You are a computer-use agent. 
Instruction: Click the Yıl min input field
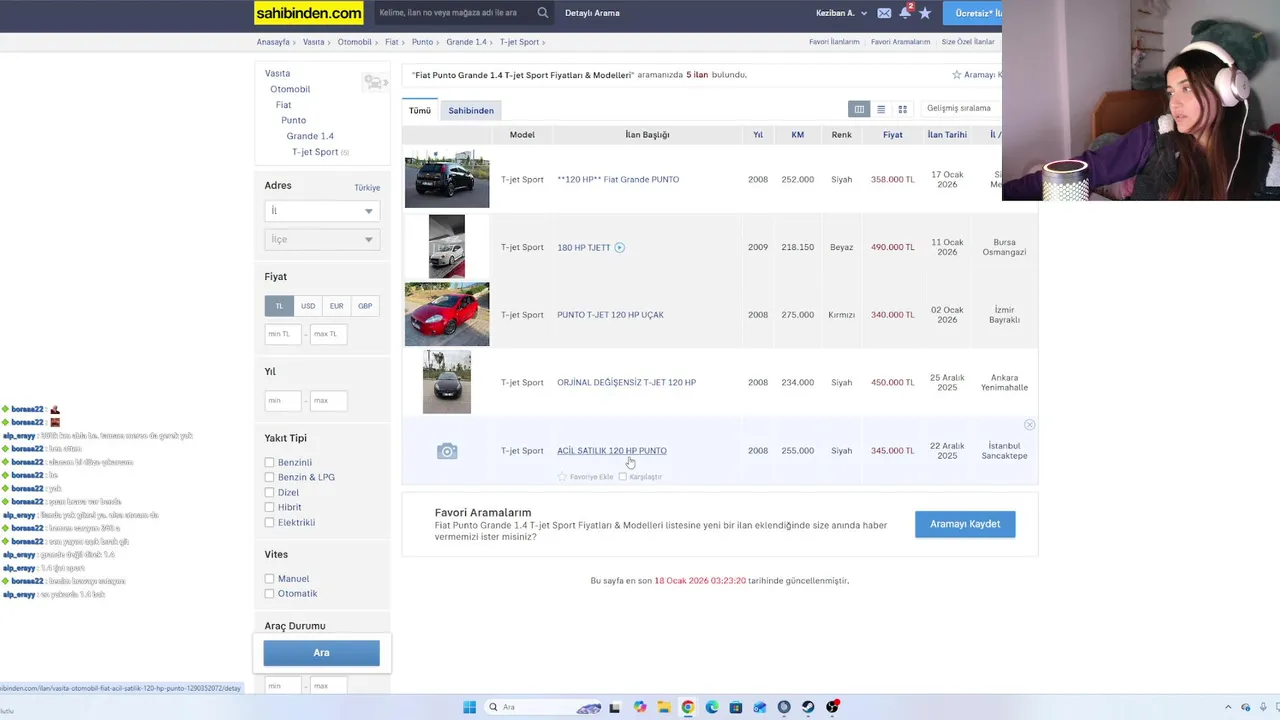(x=283, y=401)
